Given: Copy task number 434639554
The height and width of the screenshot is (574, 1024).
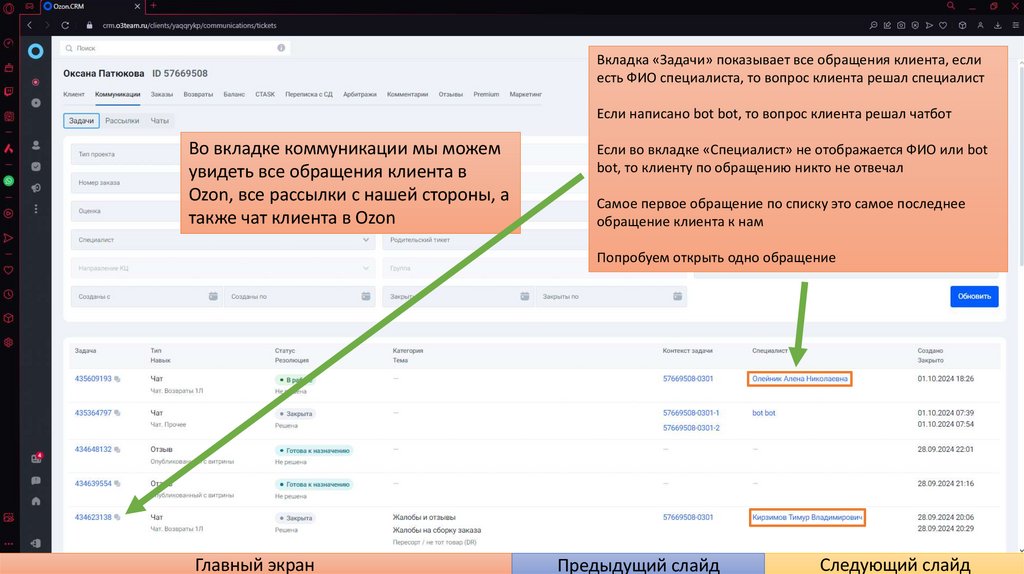Looking at the screenshot, I should [x=118, y=483].
